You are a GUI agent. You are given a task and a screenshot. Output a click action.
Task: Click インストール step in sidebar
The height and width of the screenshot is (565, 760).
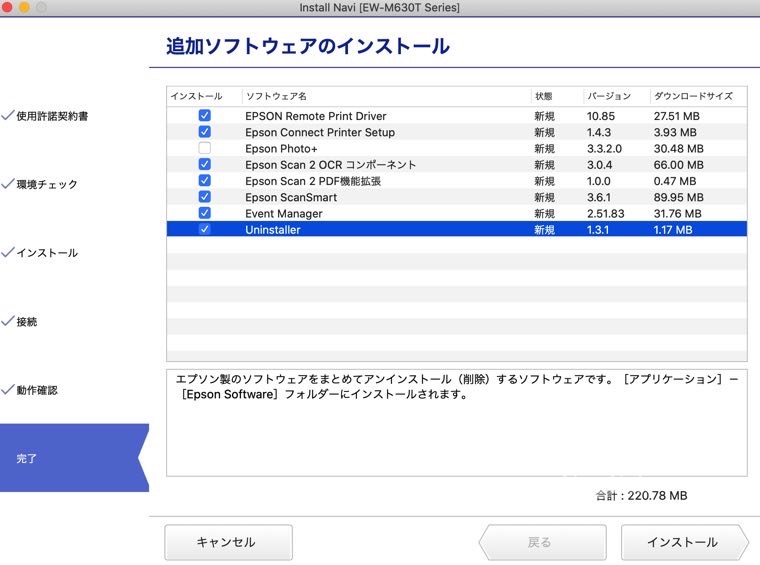click(47, 253)
